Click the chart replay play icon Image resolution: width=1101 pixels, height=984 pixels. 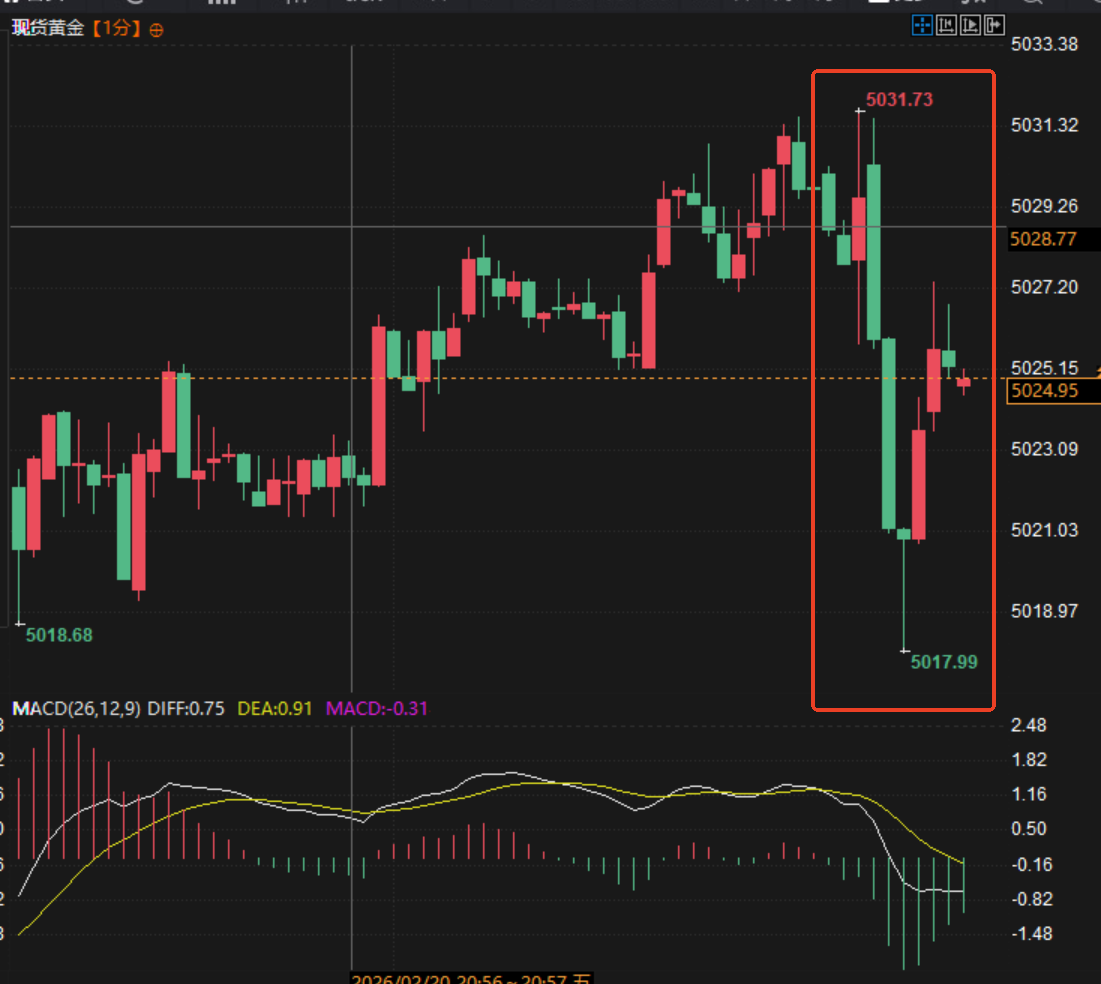click(970, 26)
